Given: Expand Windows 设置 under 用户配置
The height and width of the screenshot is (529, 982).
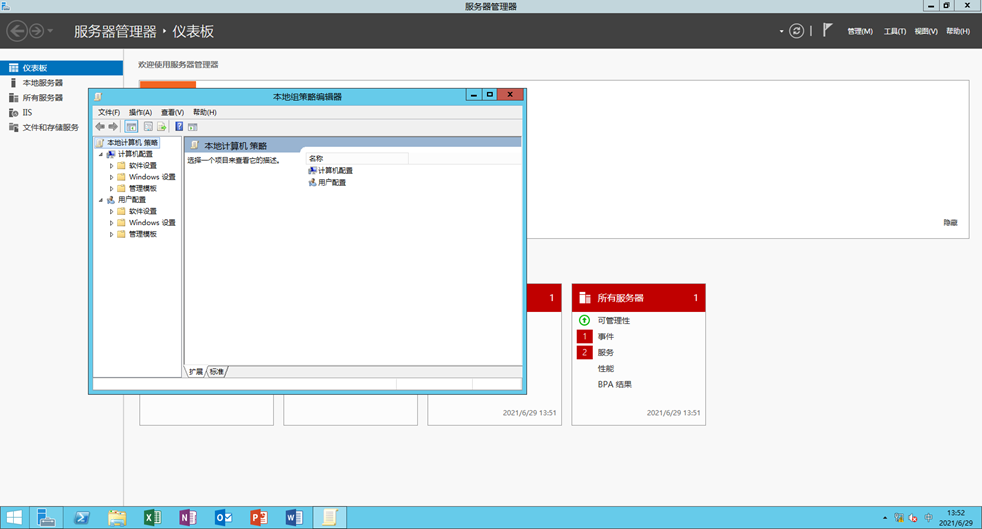Looking at the screenshot, I should pyautogui.click(x=112, y=223).
